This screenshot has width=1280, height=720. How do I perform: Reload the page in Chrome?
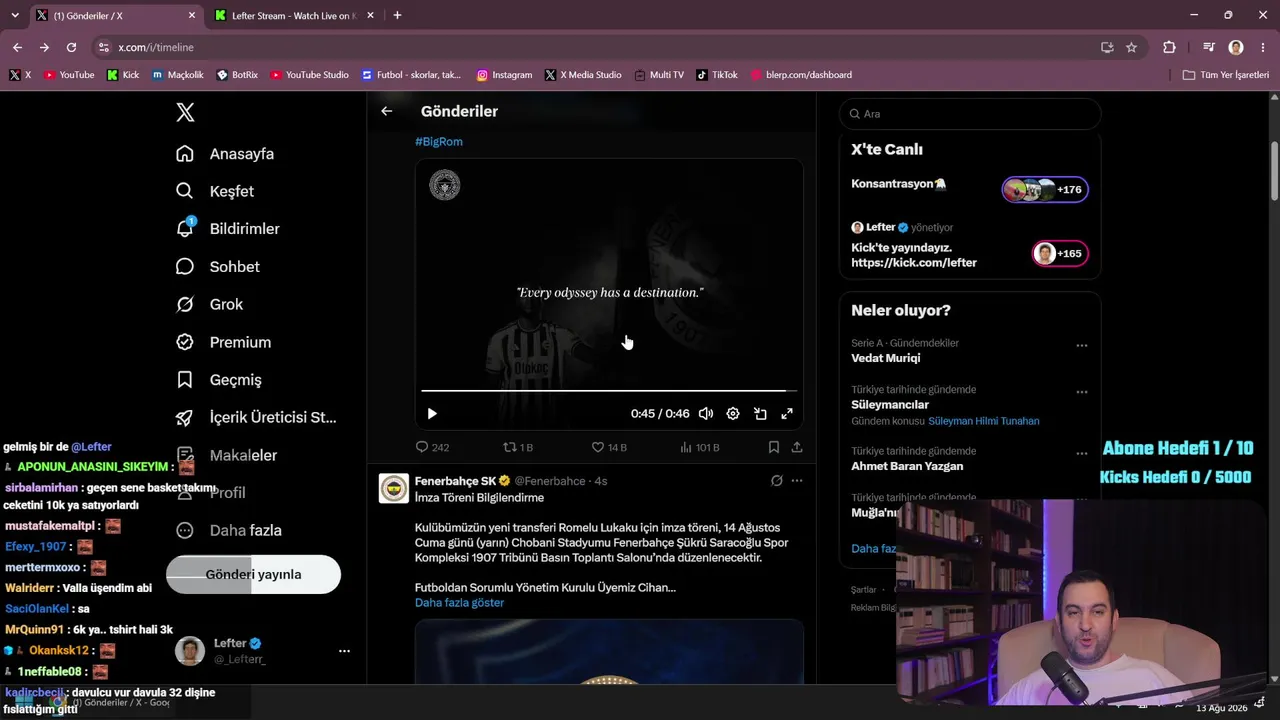coord(71,47)
